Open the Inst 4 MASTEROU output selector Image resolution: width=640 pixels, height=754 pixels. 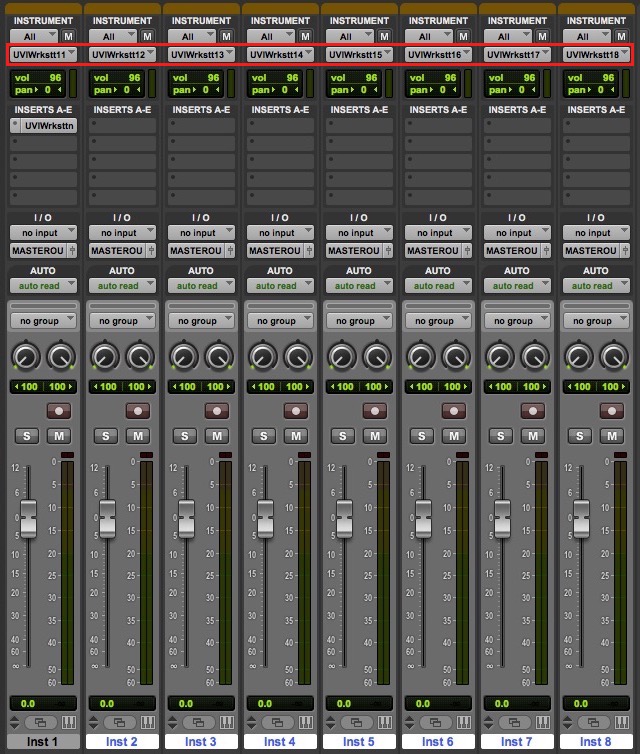point(276,251)
